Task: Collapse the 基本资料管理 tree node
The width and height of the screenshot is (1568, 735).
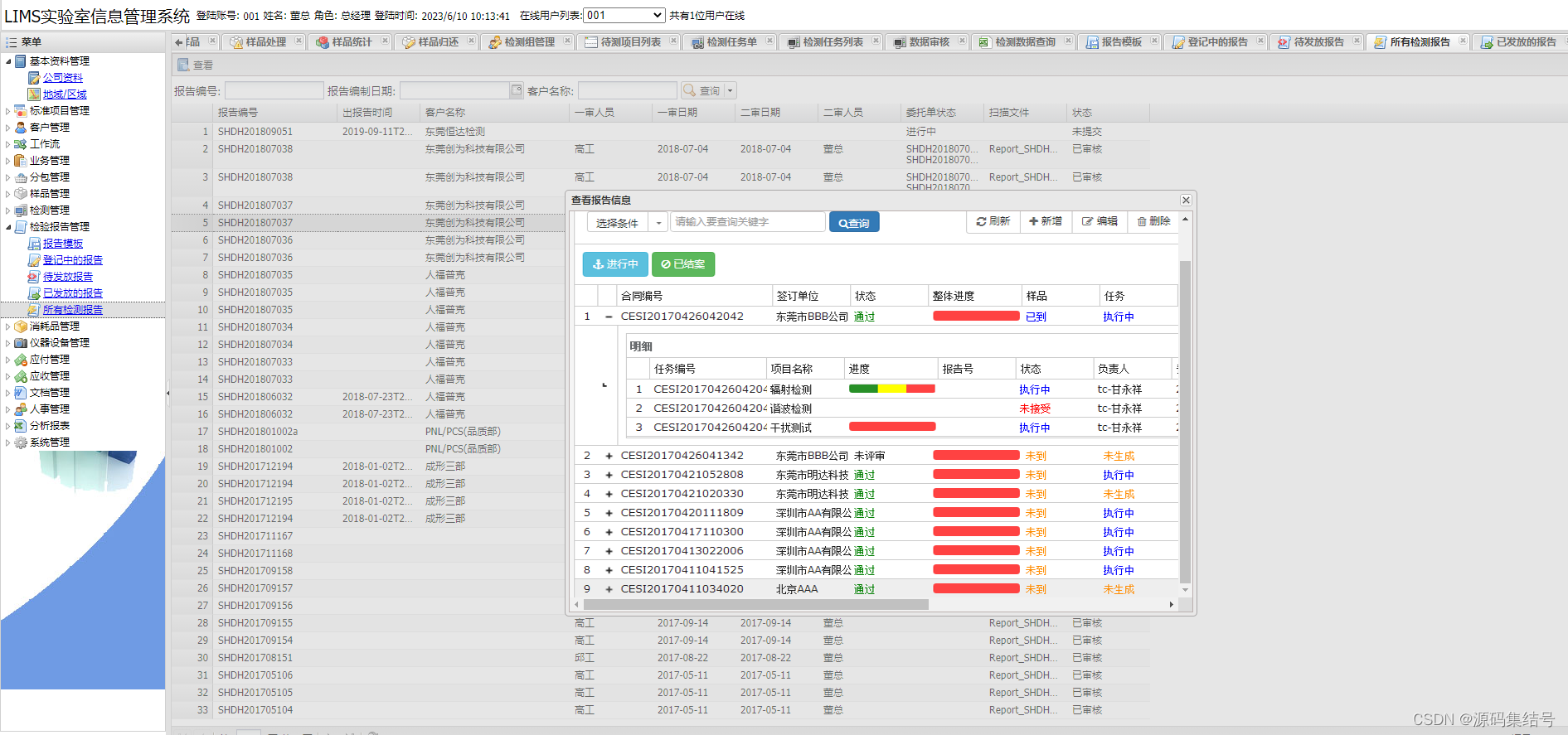Action: [8, 61]
